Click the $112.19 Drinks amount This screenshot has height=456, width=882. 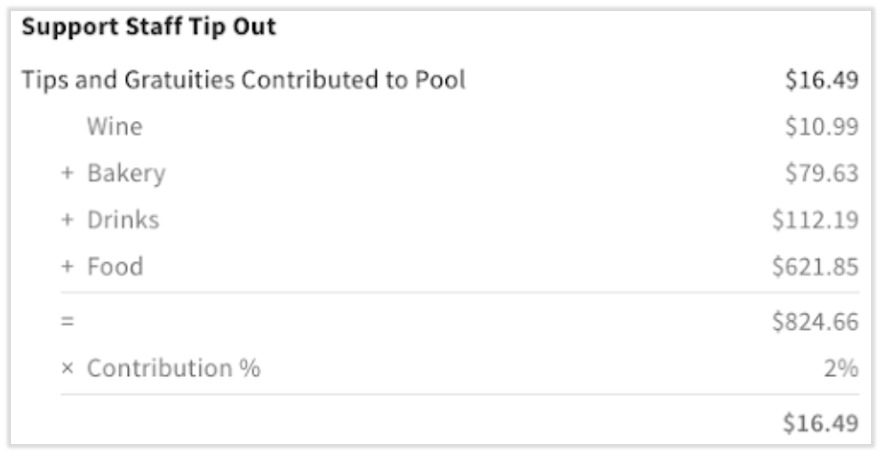(814, 220)
